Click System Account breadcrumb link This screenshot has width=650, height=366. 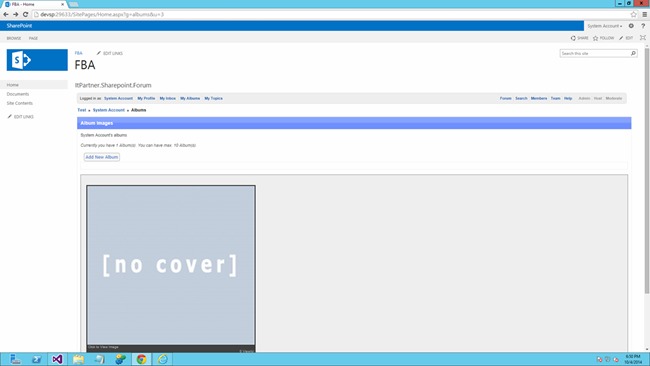pos(109,110)
